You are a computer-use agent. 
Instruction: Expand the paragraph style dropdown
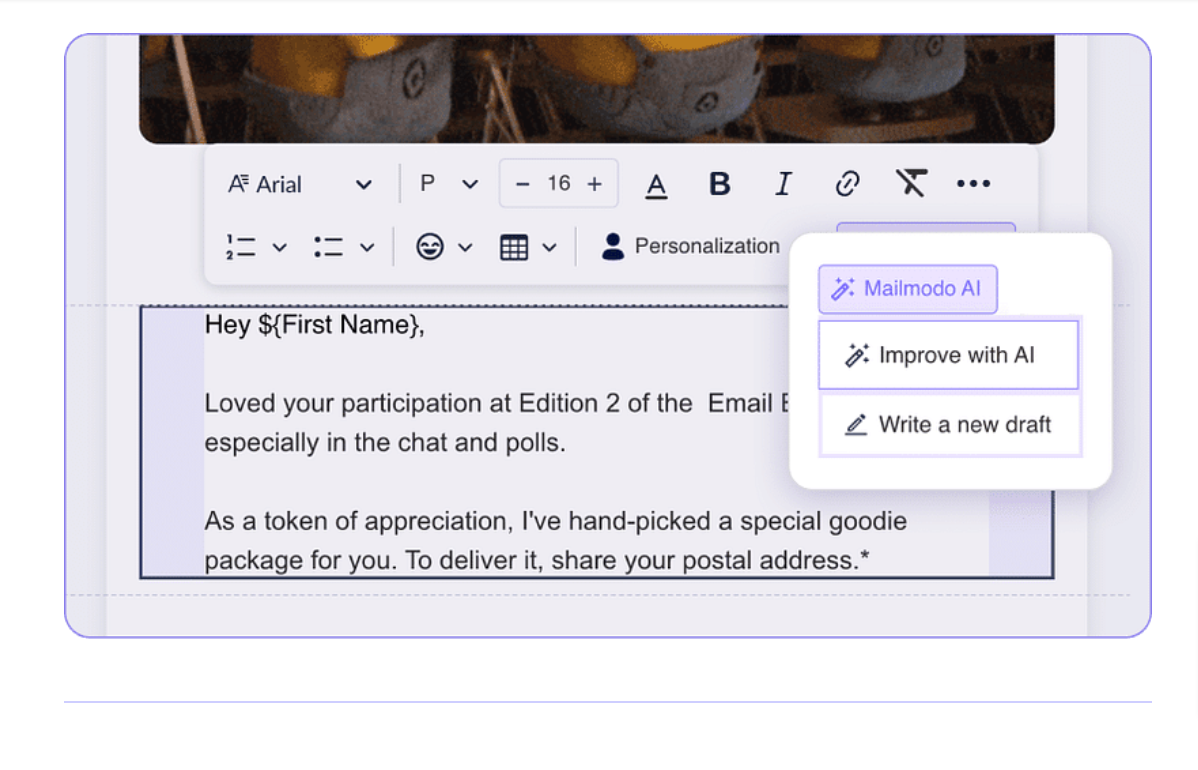coord(447,183)
